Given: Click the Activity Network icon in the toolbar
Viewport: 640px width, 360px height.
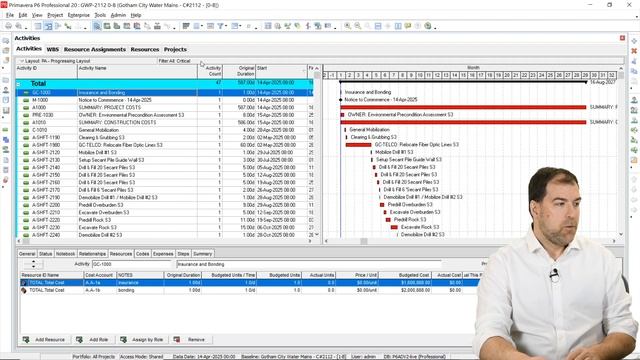Looking at the screenshot, I should (x=58, y=26).
